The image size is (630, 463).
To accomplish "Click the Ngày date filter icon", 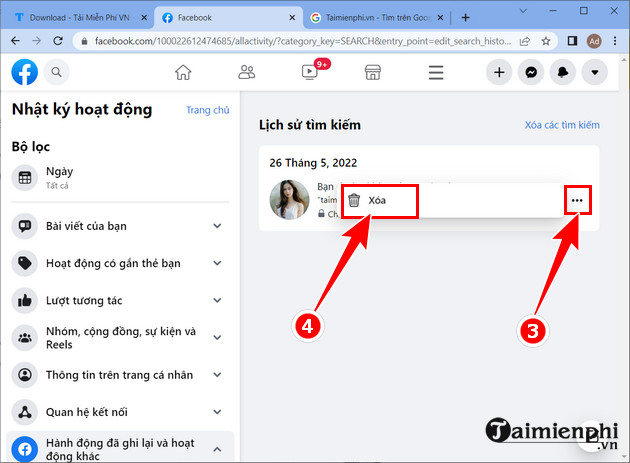I will pos(25,178).
